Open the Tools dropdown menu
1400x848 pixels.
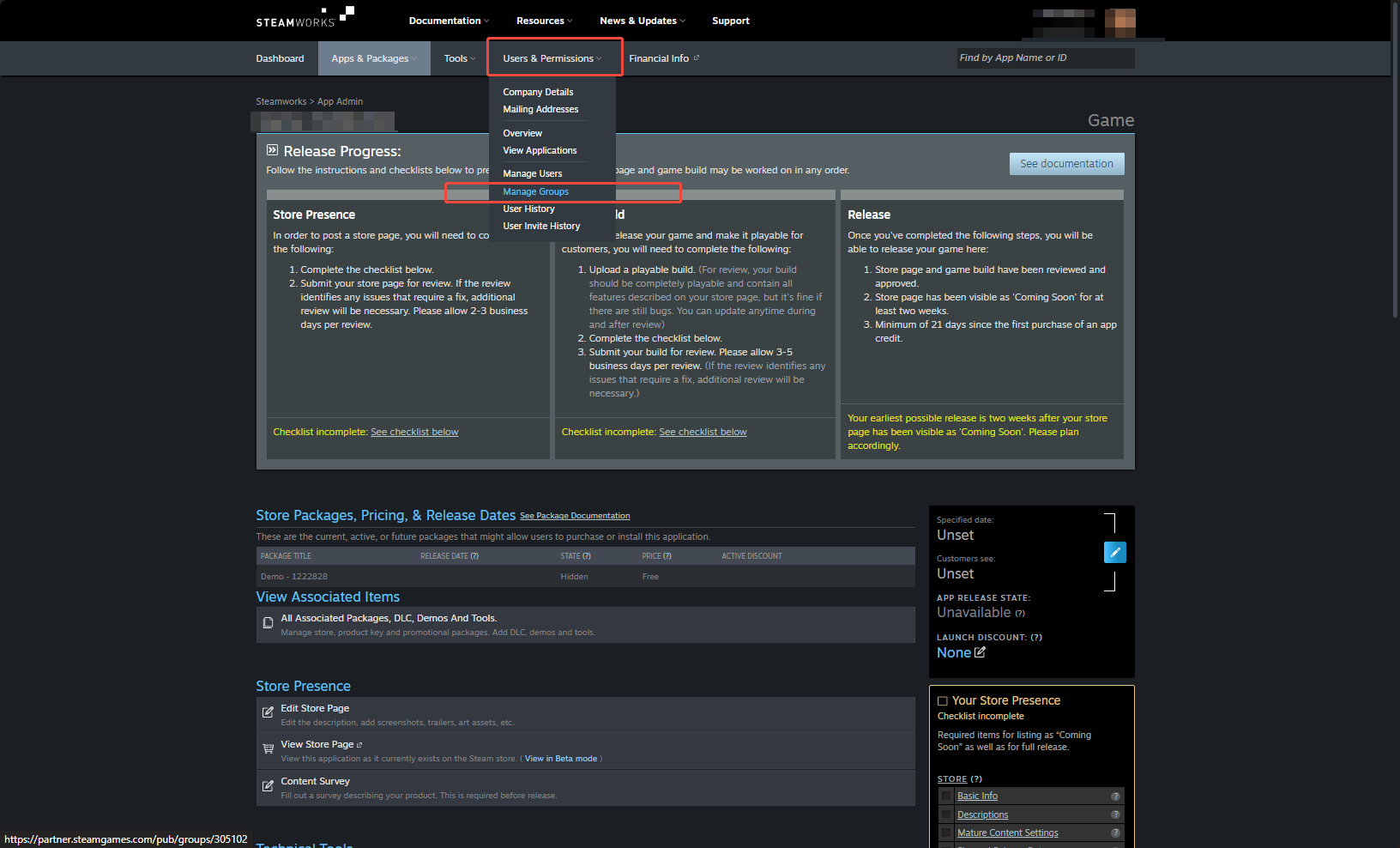tap(459, 58)
